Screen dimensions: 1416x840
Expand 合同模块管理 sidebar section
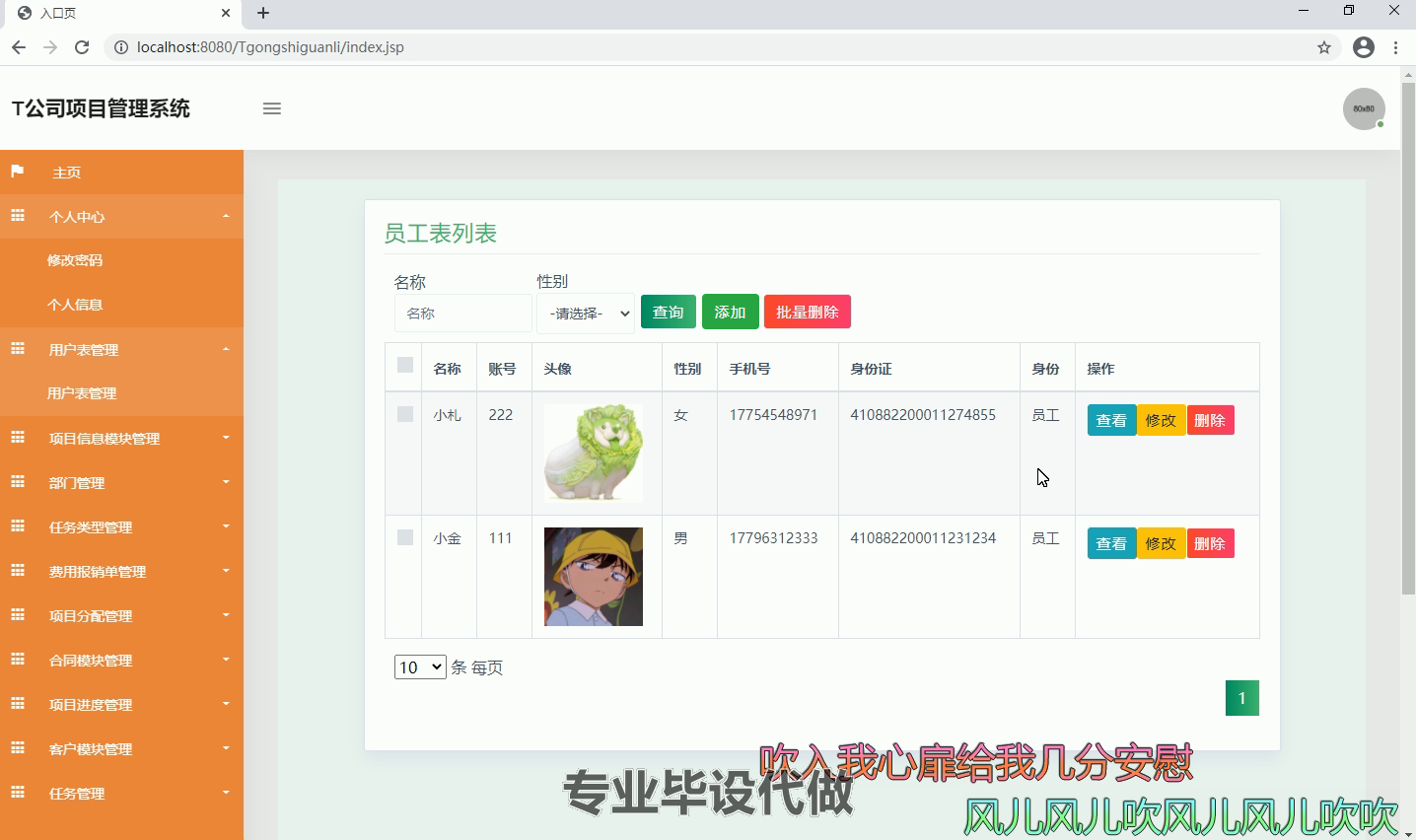(x=121, y=660)
